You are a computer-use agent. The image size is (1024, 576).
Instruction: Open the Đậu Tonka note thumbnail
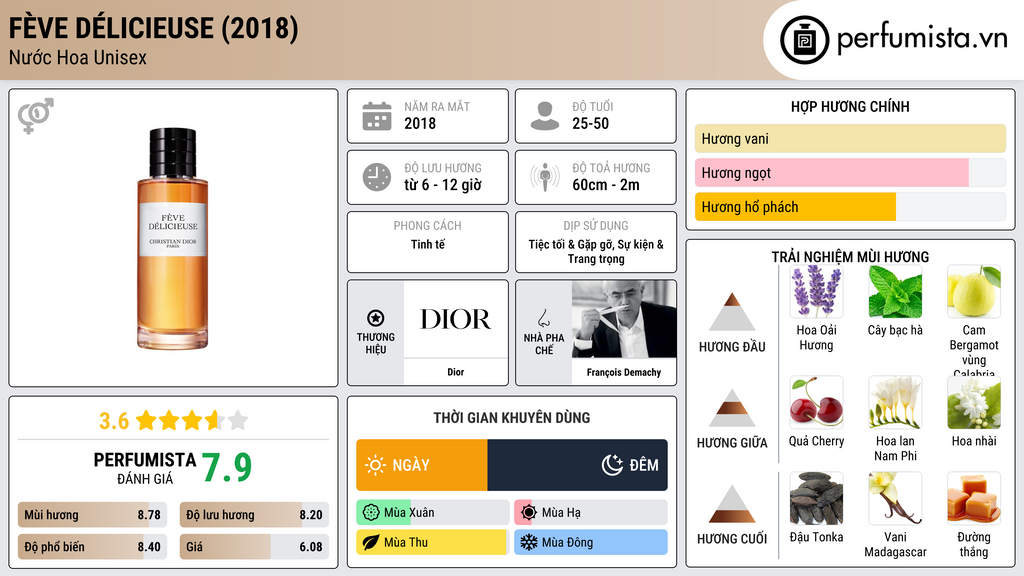click(816, 498)
